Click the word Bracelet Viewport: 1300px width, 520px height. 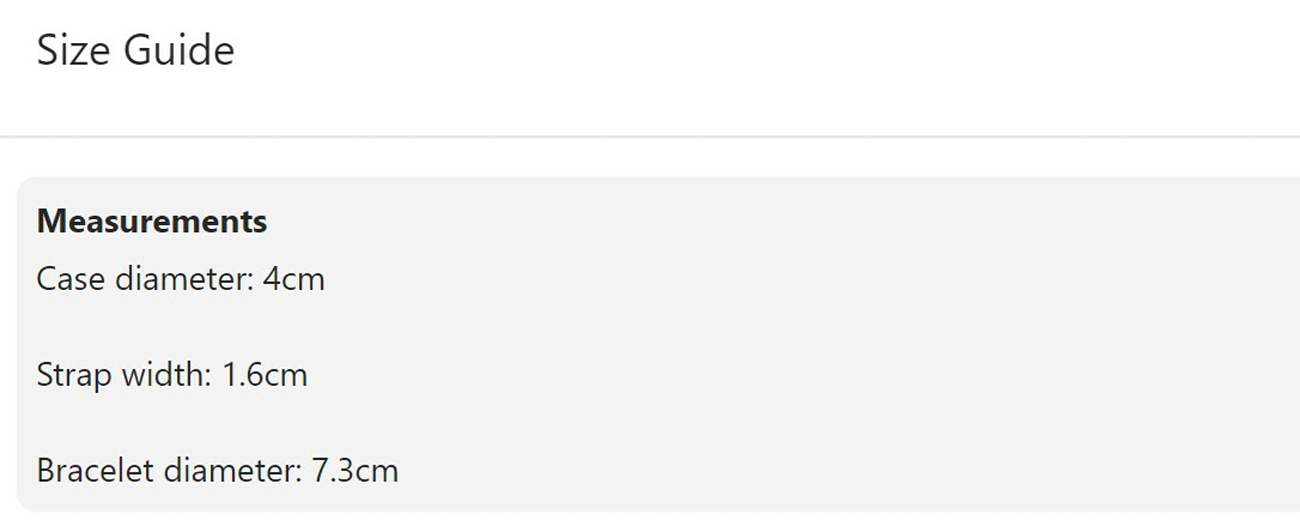coord(95,470)
